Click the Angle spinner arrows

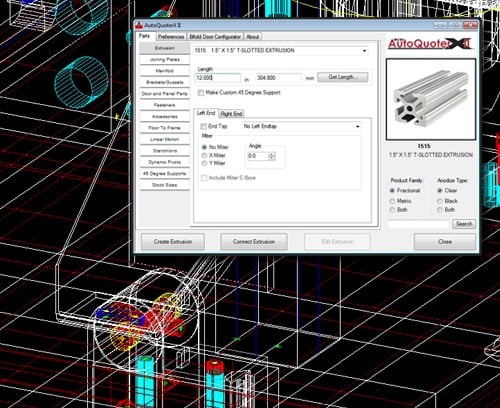tap(272, 156)
